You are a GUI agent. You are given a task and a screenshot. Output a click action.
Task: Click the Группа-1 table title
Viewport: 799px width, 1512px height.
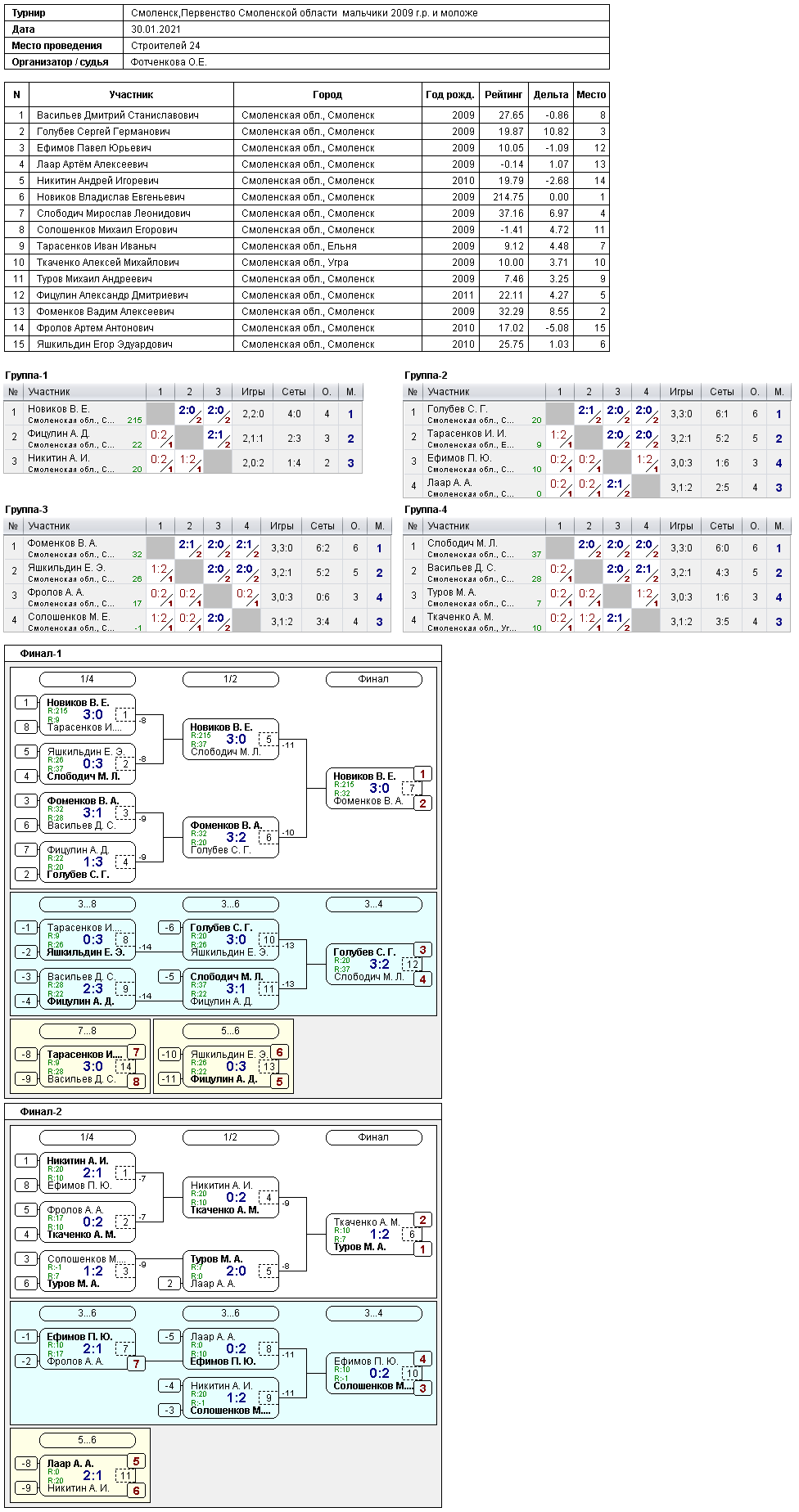[26, 376]
